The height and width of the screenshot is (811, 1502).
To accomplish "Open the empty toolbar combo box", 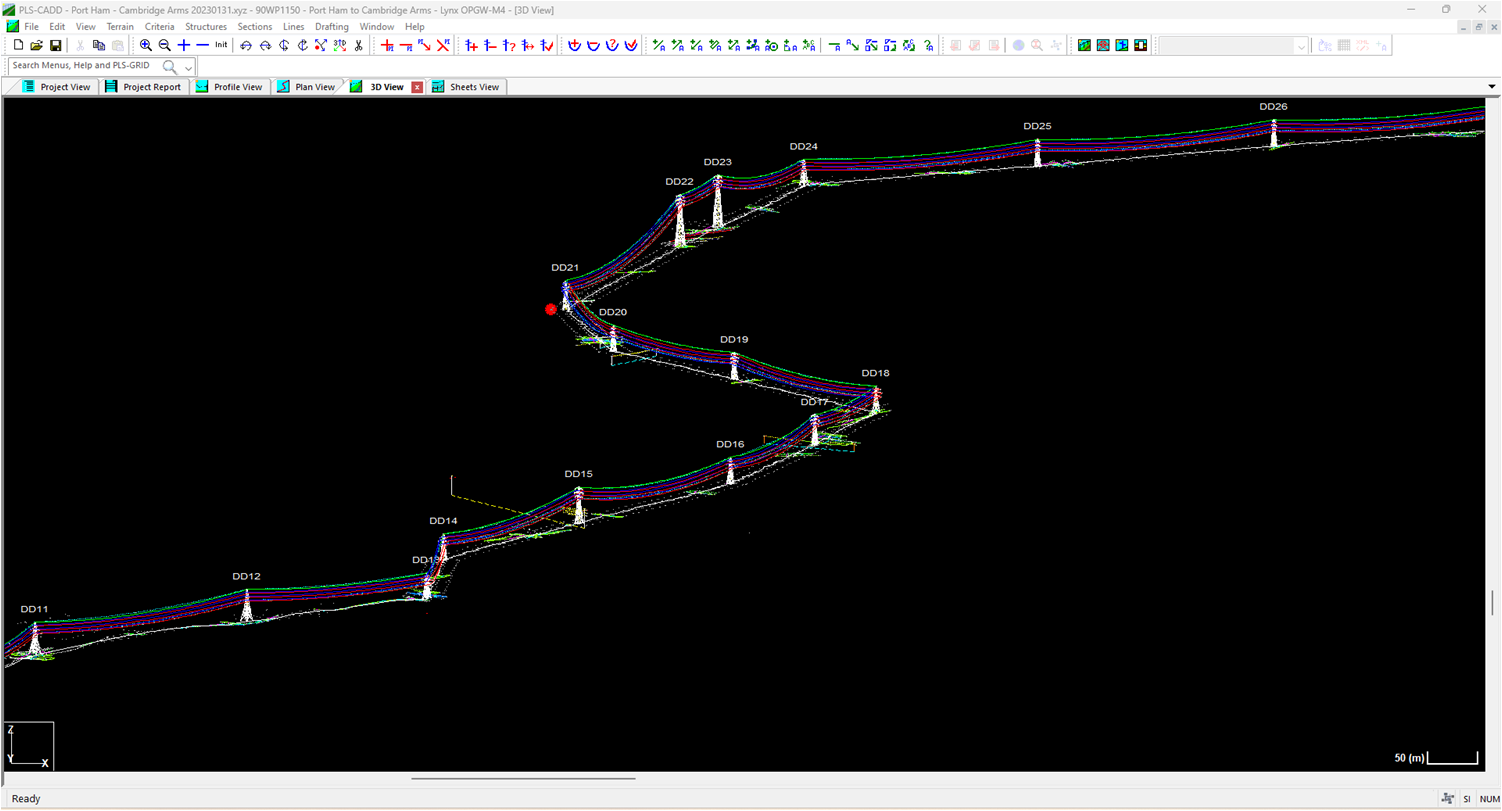I will (1232, 45).
